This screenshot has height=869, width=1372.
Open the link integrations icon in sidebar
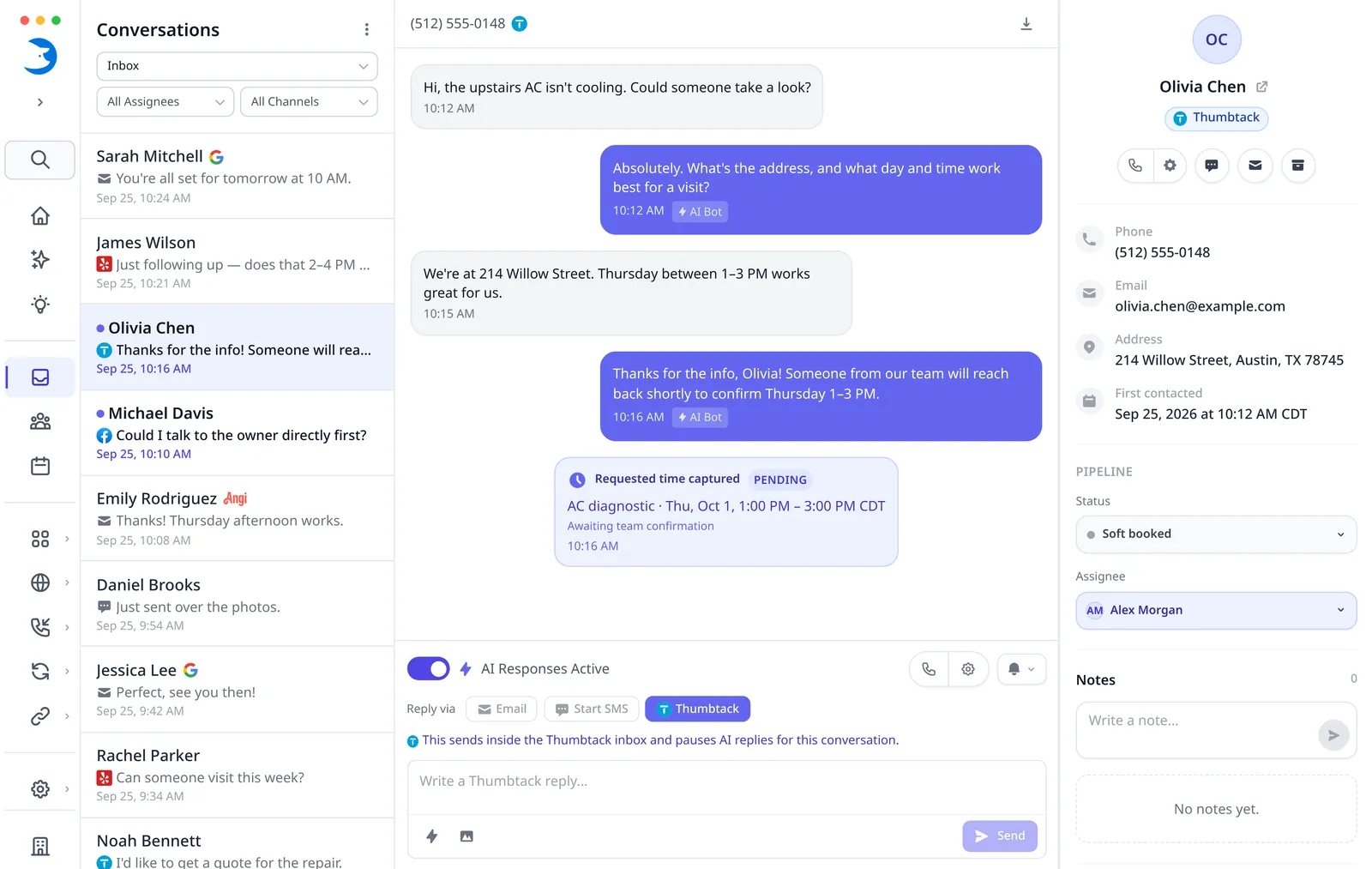coord(40,716)
